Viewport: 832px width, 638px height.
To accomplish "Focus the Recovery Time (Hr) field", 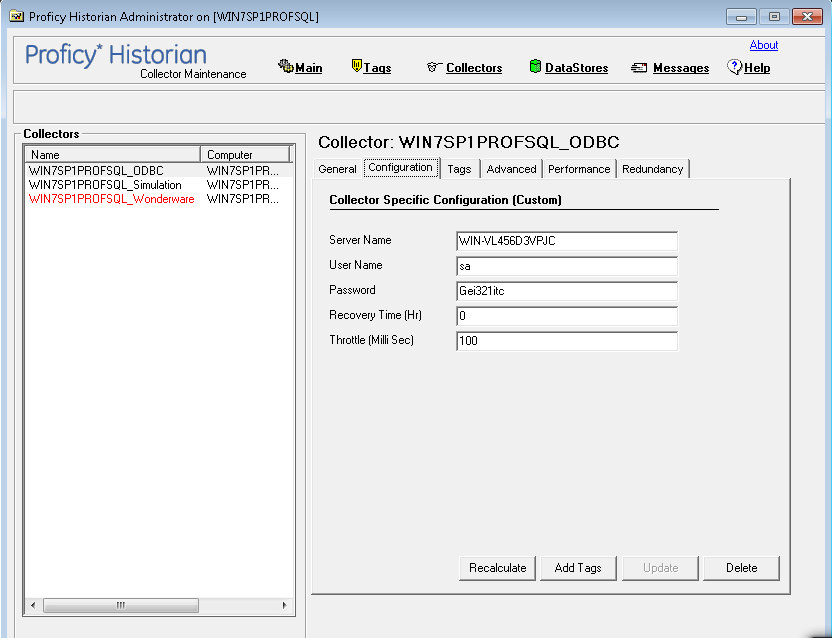I will coord(567,316).
